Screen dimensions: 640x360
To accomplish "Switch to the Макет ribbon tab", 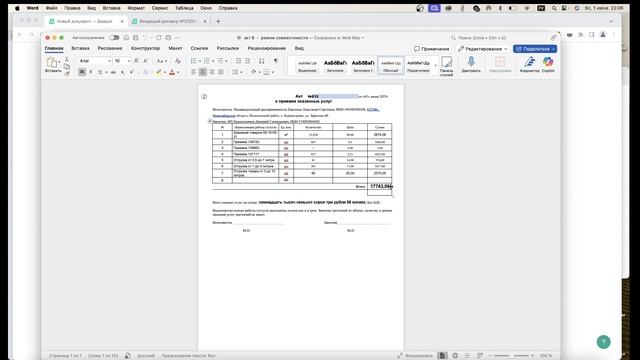I will coord(176,48).
